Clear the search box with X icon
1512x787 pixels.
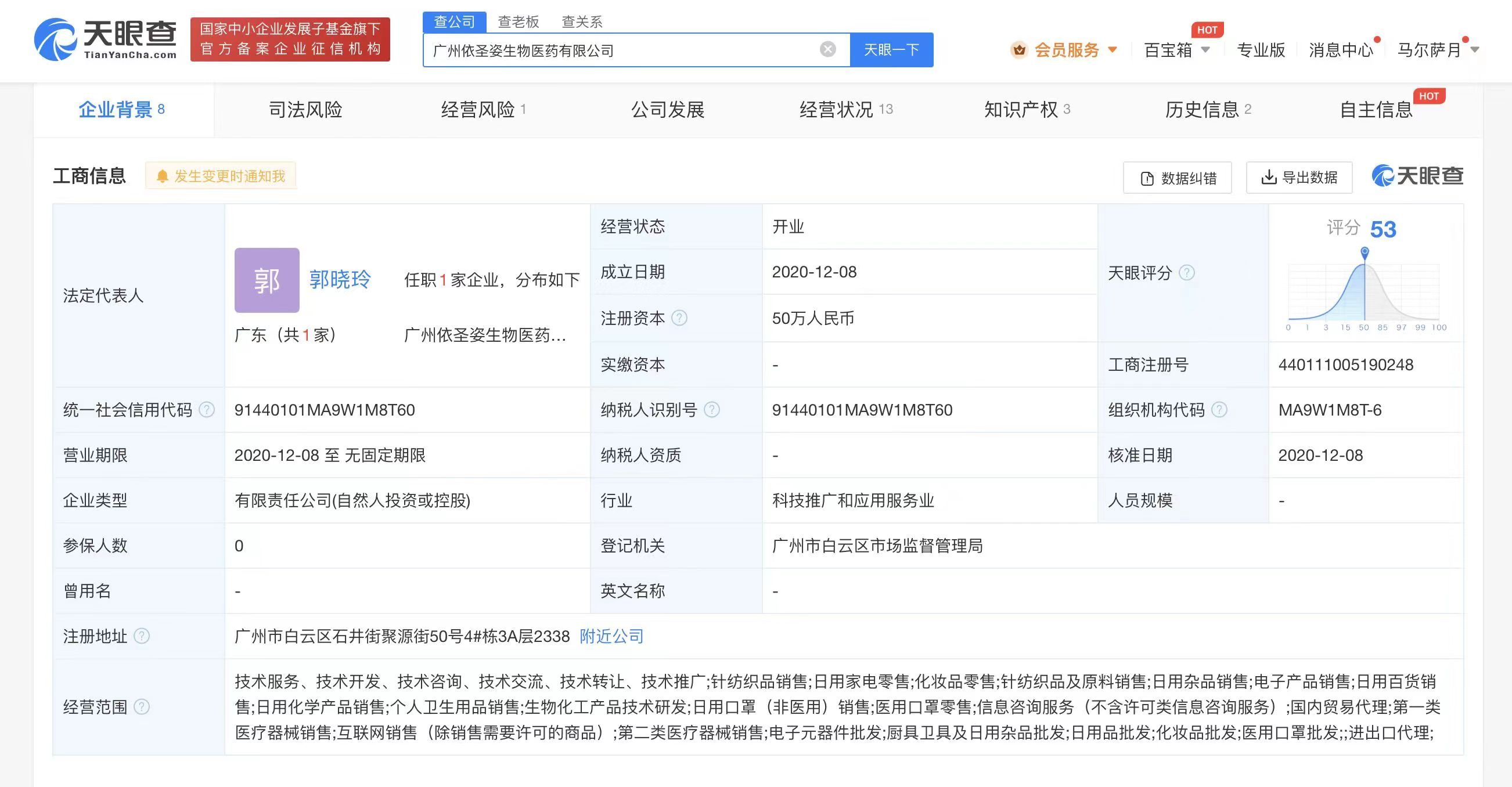point(827,49)
